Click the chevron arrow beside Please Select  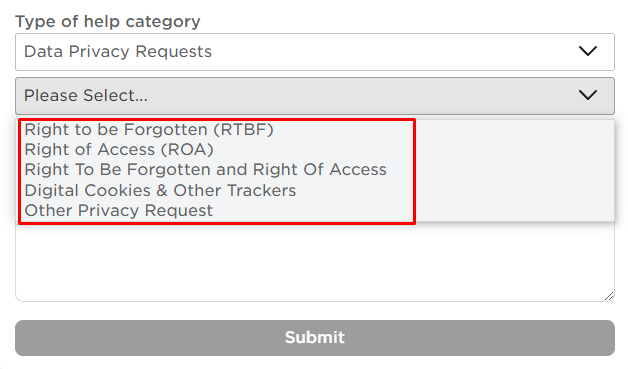588,95
